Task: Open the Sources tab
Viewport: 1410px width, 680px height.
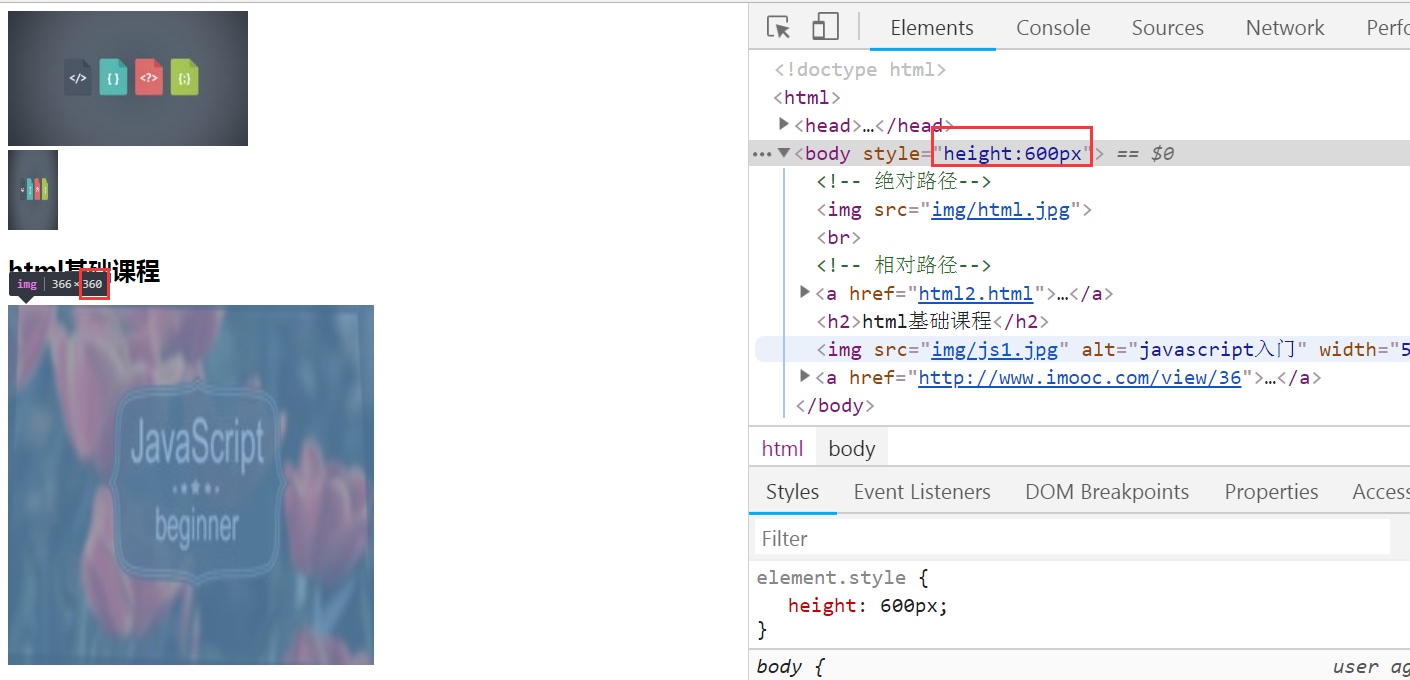Action: pos(1167,28)
